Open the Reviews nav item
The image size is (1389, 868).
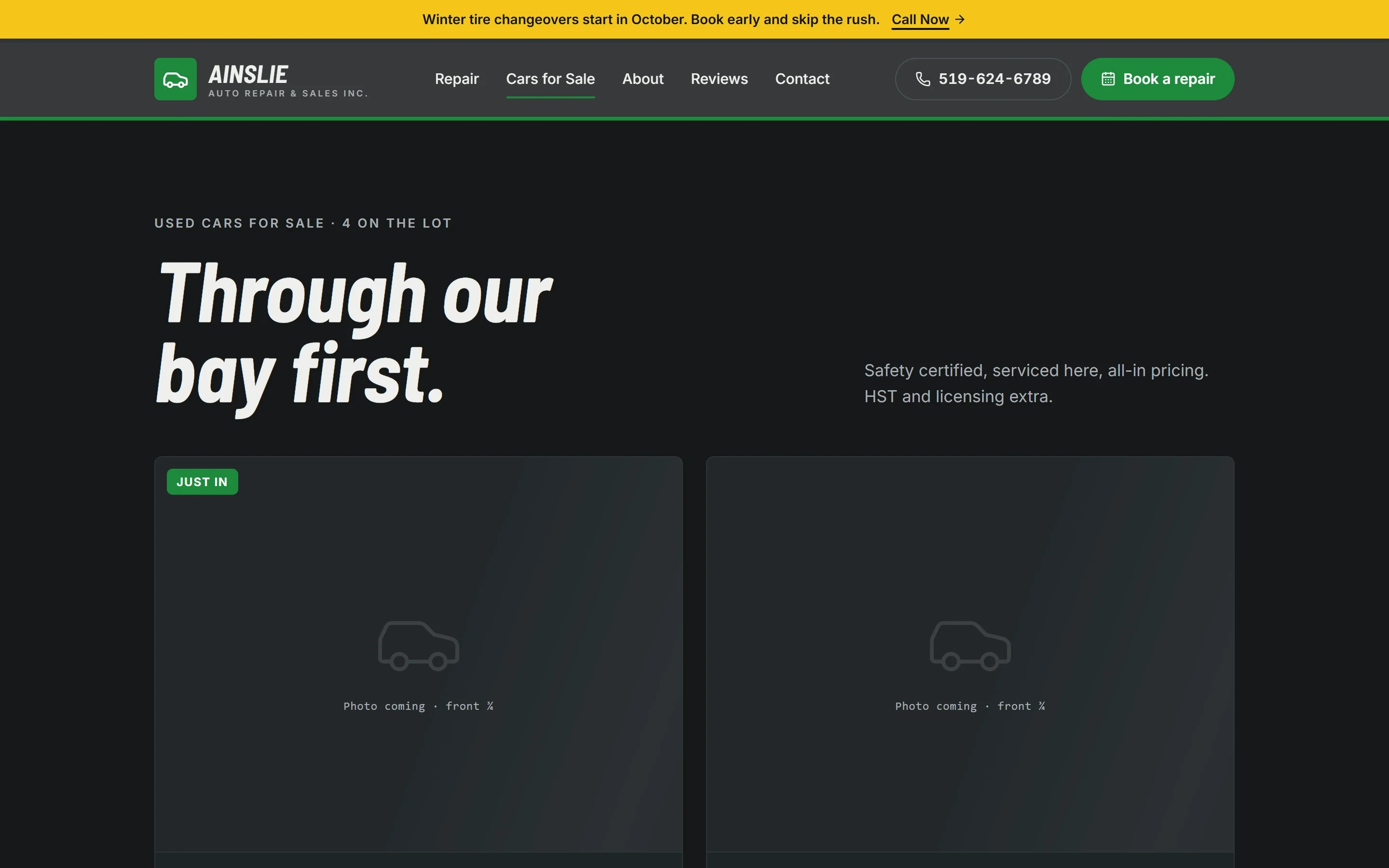coord(719,79)
